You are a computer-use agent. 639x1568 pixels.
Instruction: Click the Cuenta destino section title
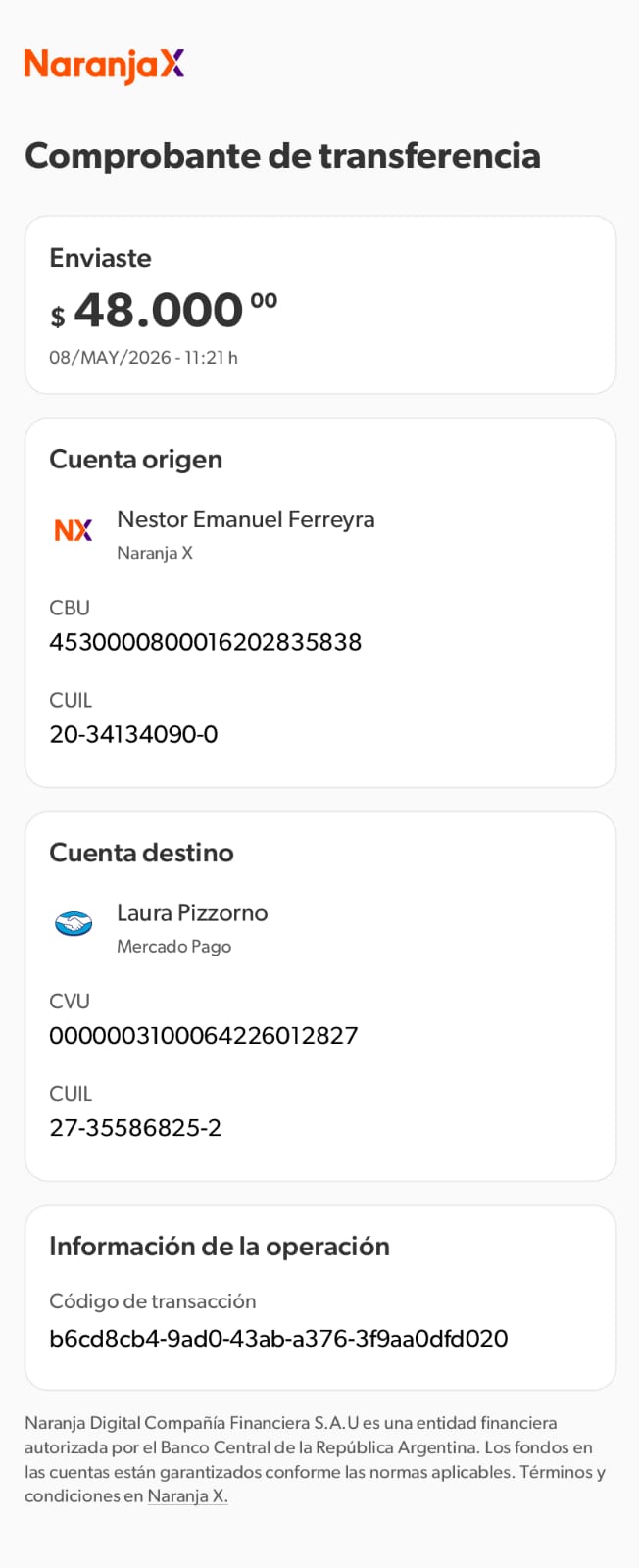click(141, 853)
